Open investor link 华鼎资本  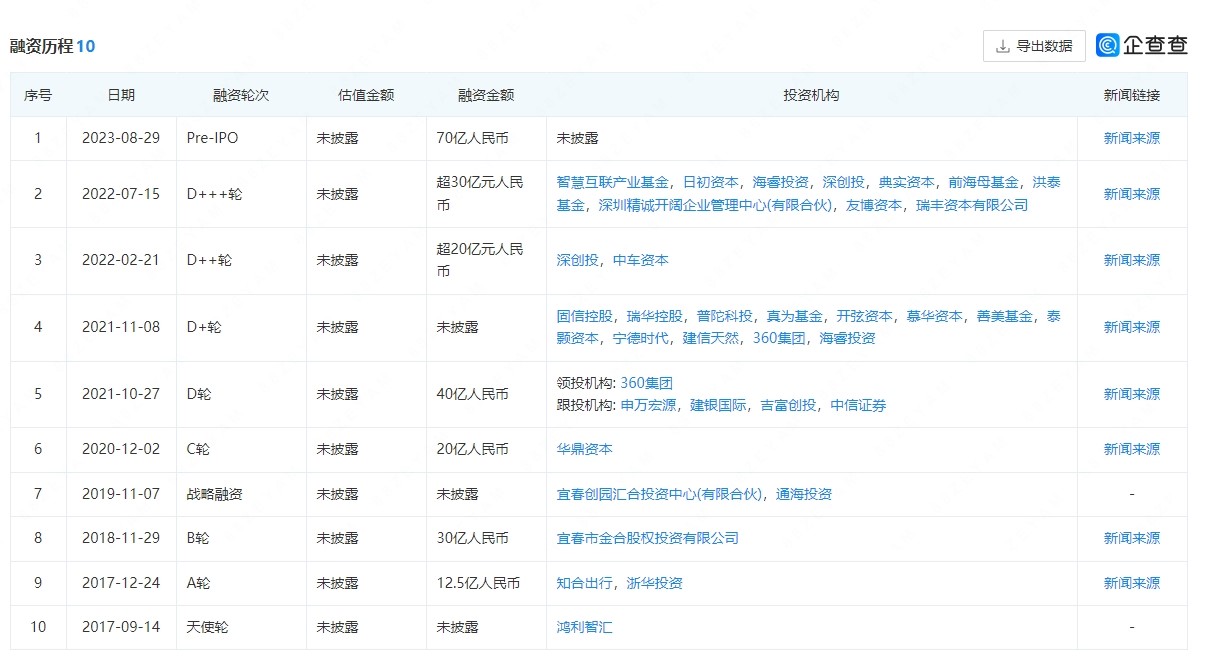coord(585,449)
